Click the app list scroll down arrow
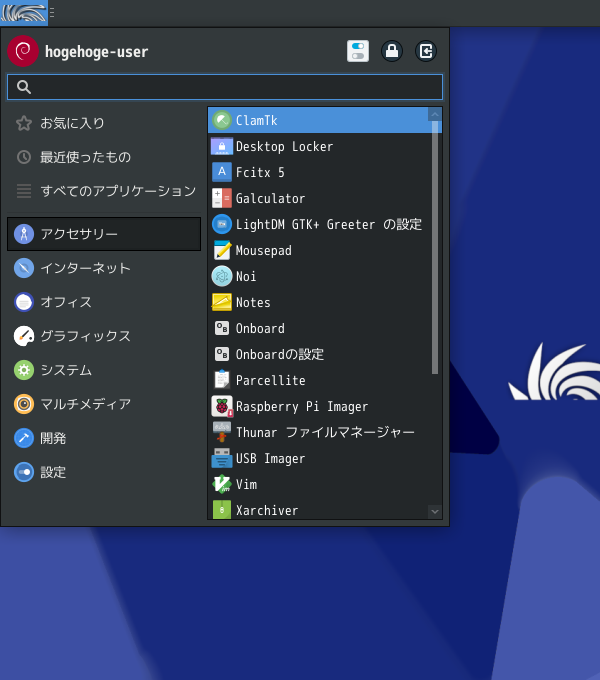The height and width of the screenshot is (680, 600). point(435,512)
